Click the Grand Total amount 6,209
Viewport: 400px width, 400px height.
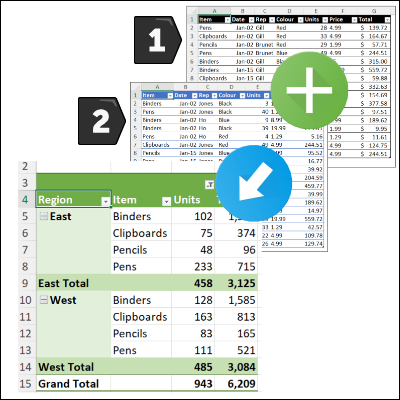pos(242,384)
